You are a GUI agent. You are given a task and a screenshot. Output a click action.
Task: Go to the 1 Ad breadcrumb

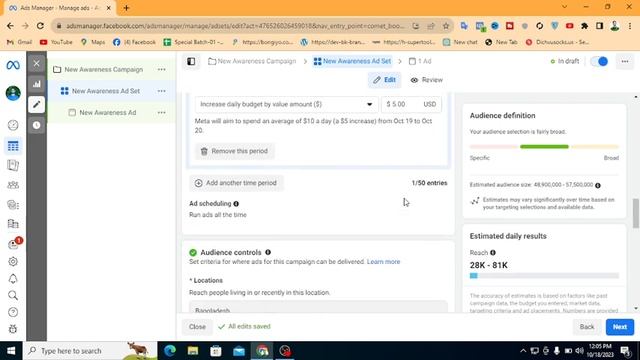[x=420, y=61]
